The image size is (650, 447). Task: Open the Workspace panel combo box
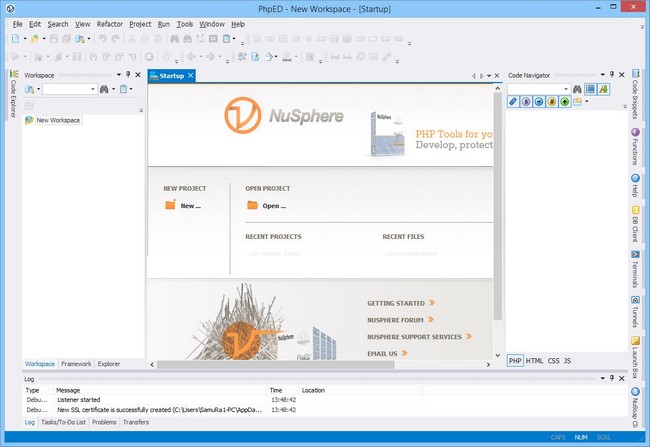click(70, 89)
